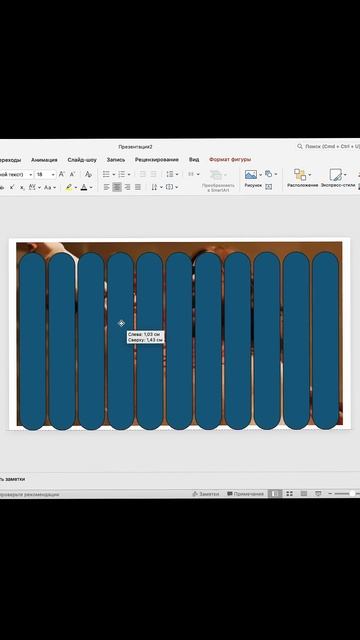This screenshot has height=640, width=360.
Task: Decrease the list indent level
Action: [142, 174]
